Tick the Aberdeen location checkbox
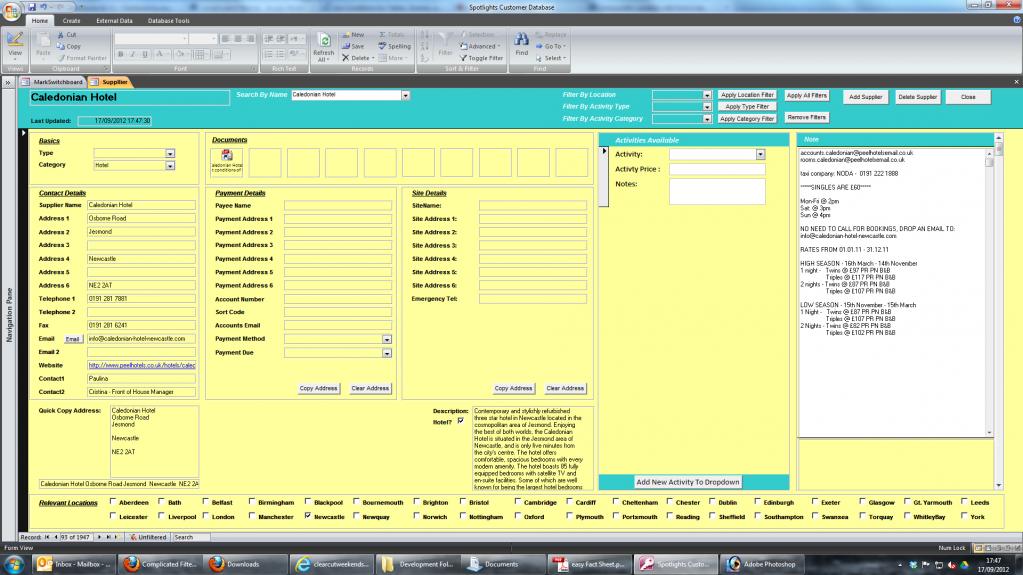This screenshot has height=575, width=1023. click(x=111, y=502)
